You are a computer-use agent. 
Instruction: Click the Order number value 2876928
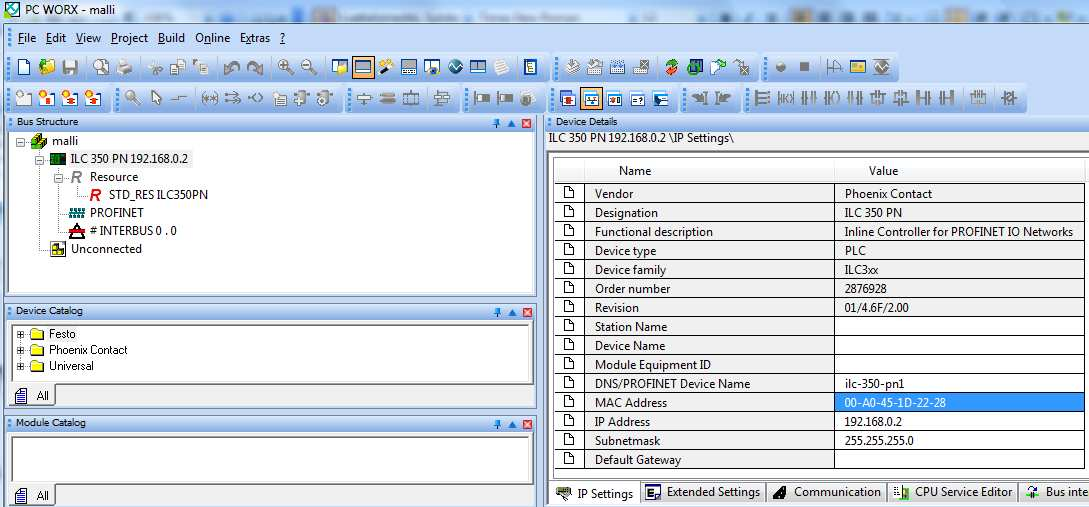pyautogui.click(x=958, y=289)
